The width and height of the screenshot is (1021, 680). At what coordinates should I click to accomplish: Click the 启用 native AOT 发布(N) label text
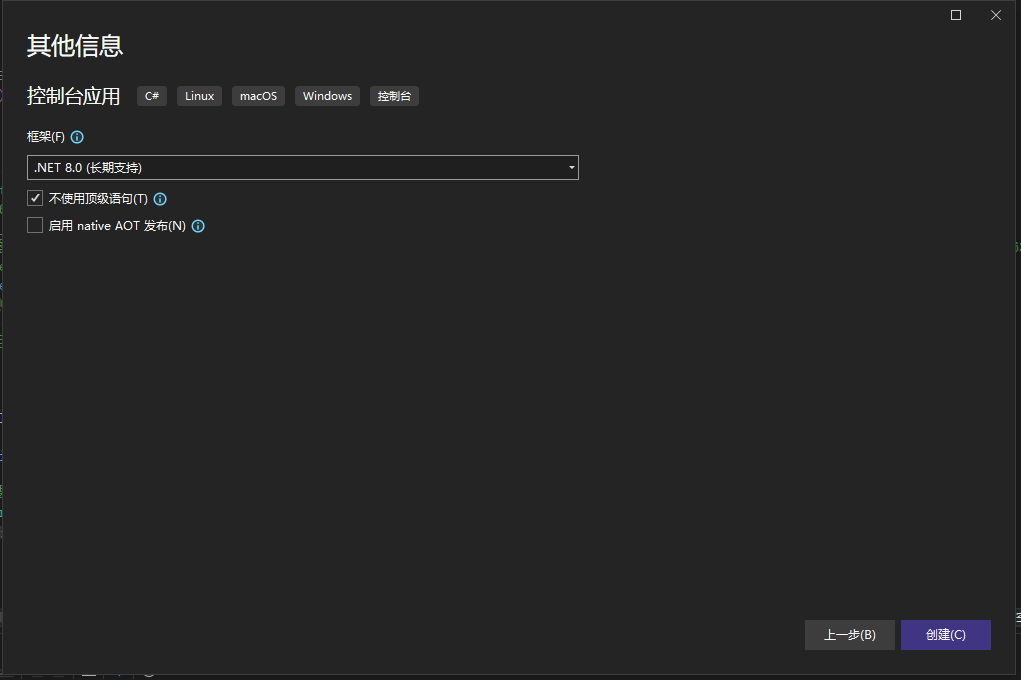tap(117, 226)
